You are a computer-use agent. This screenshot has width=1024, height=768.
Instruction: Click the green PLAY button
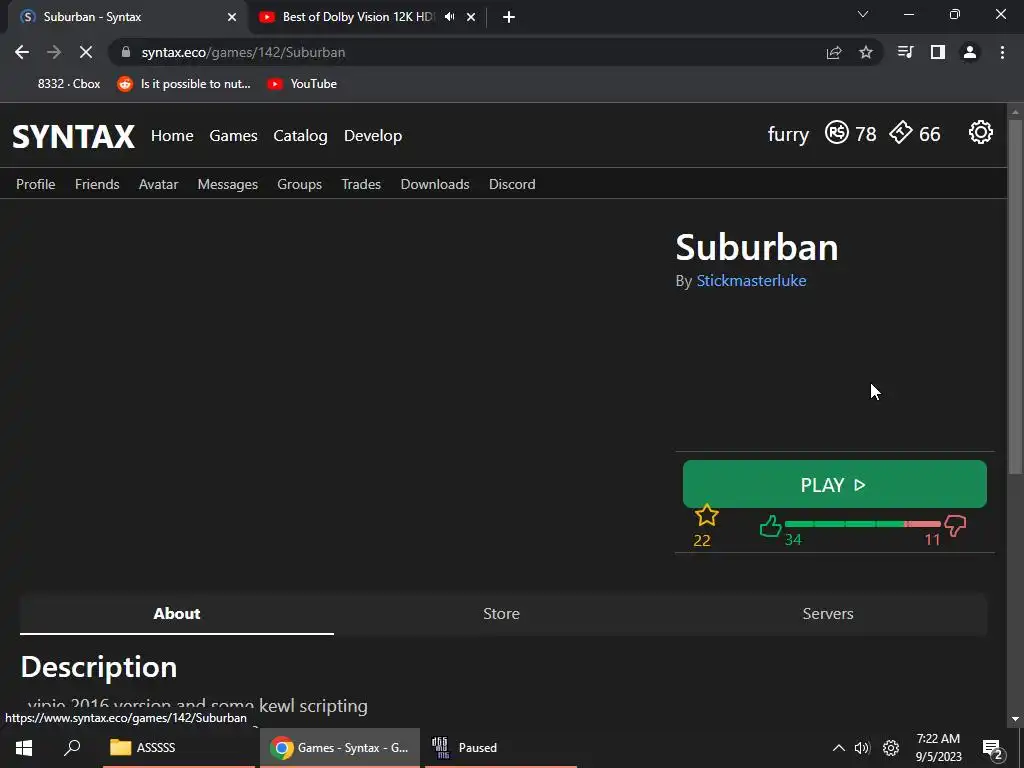point(835,484)
